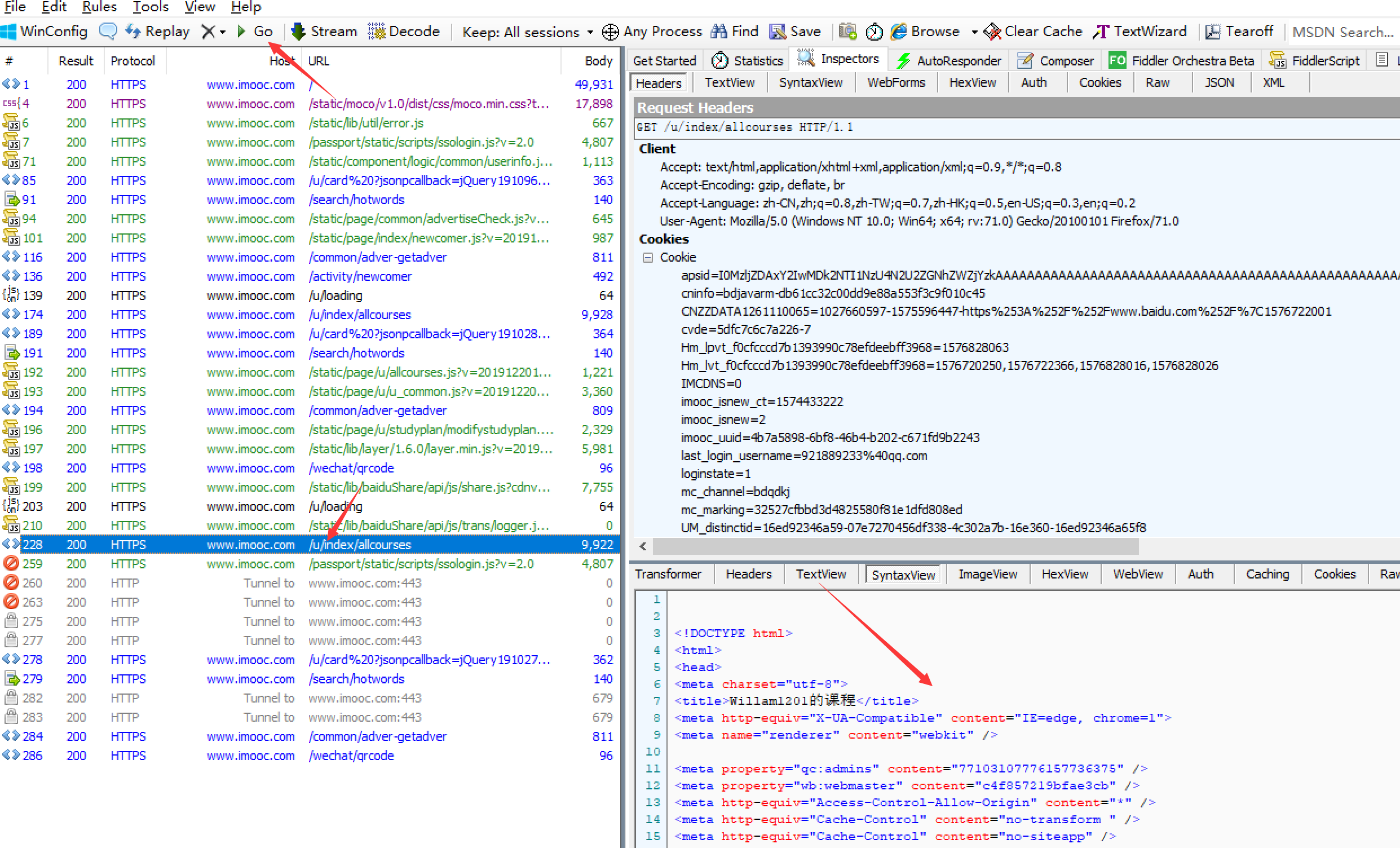Switch response view to ImageView tab

[987, 574]
